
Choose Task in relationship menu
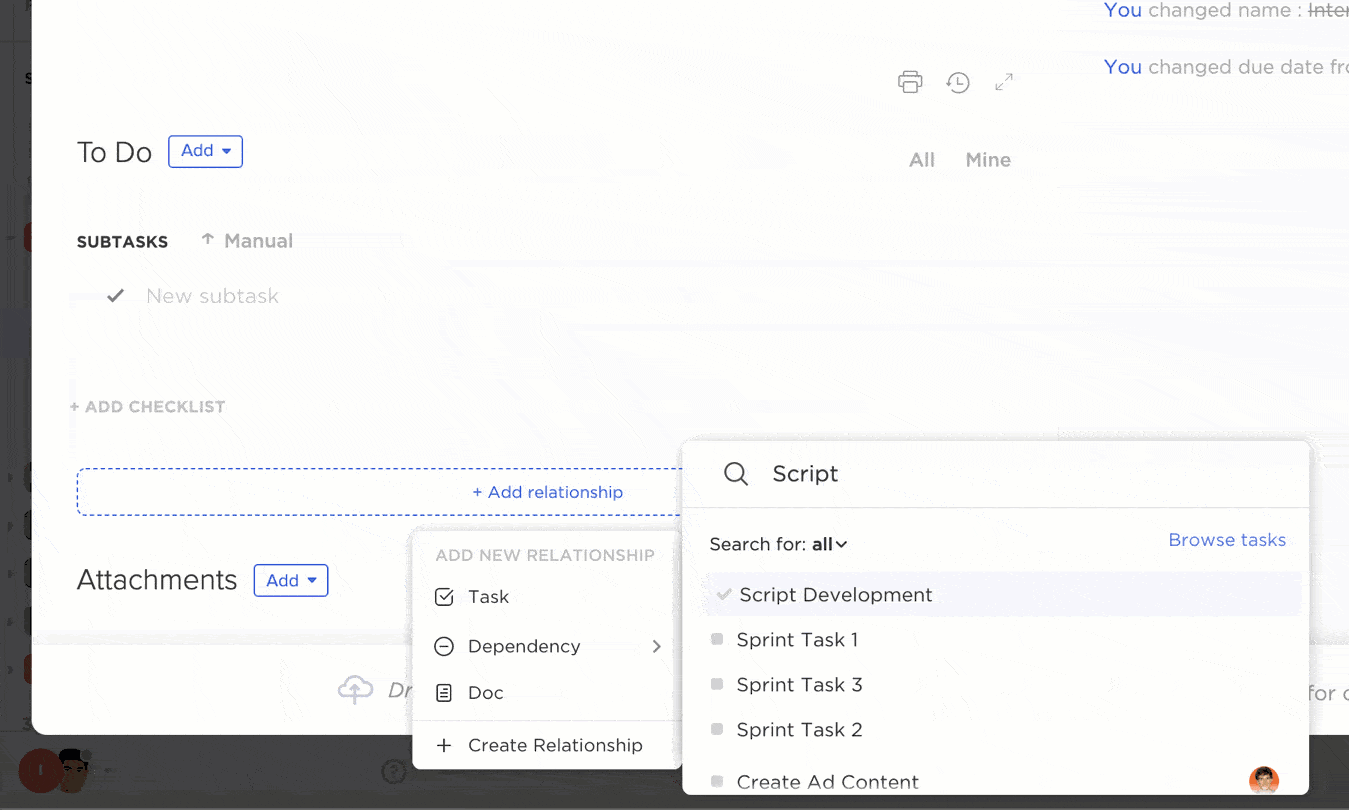(x=488, y=597)
